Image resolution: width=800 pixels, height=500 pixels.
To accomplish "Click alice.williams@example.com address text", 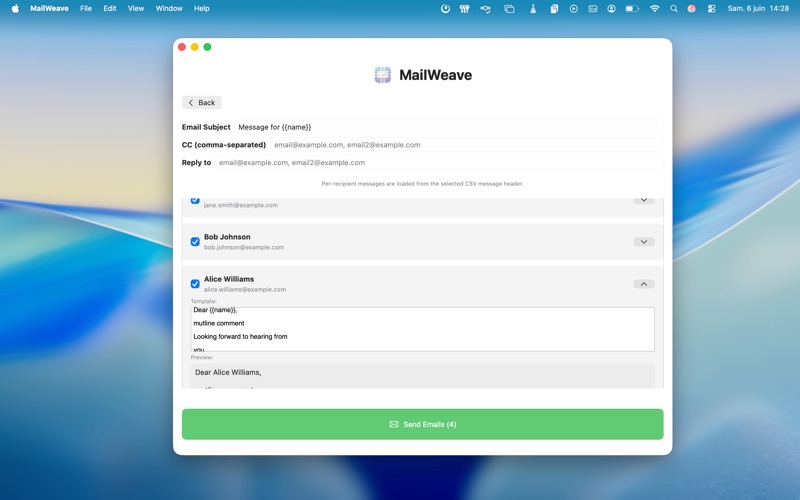I will [x=245, y=290].
